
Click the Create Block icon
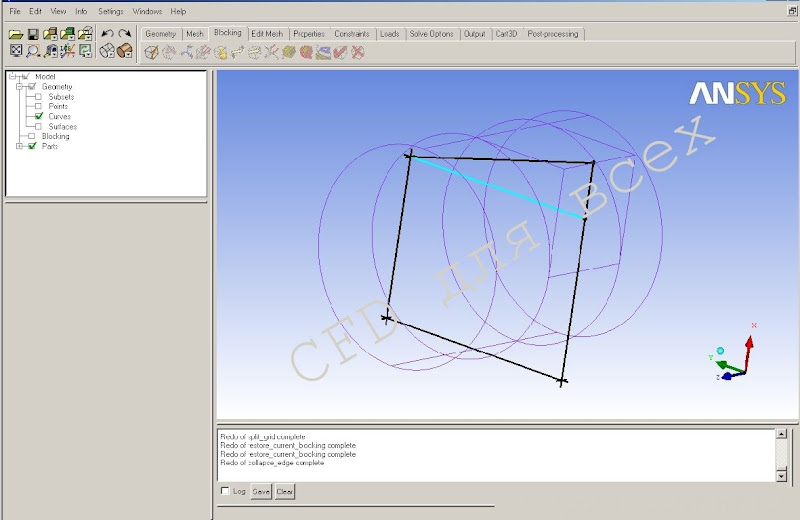click(151, 52)
